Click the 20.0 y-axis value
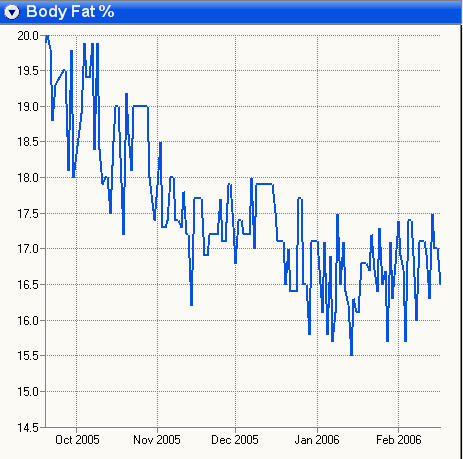 pos(28,36)
